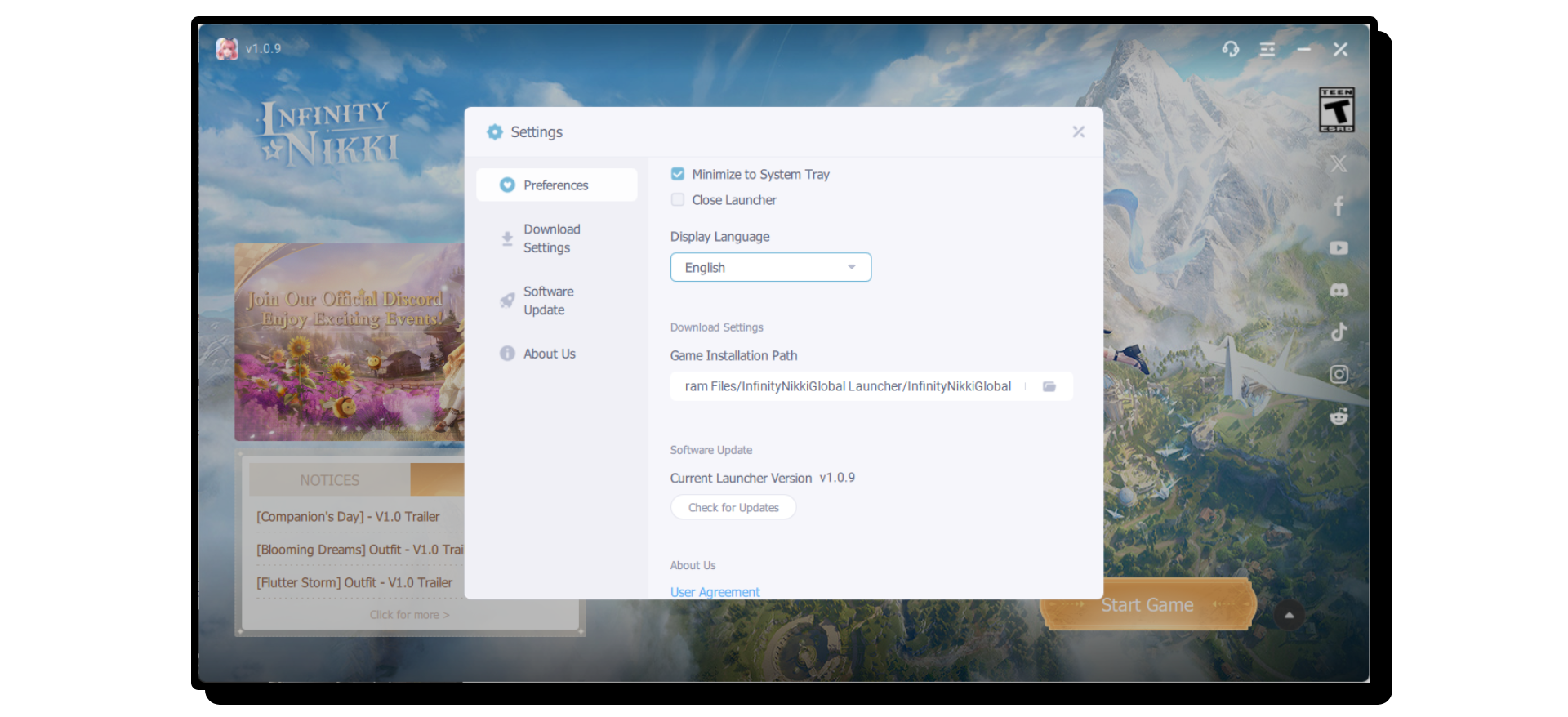Open the Instagram social link
The image size is (1568, 717).
[x=1339, y=374]
